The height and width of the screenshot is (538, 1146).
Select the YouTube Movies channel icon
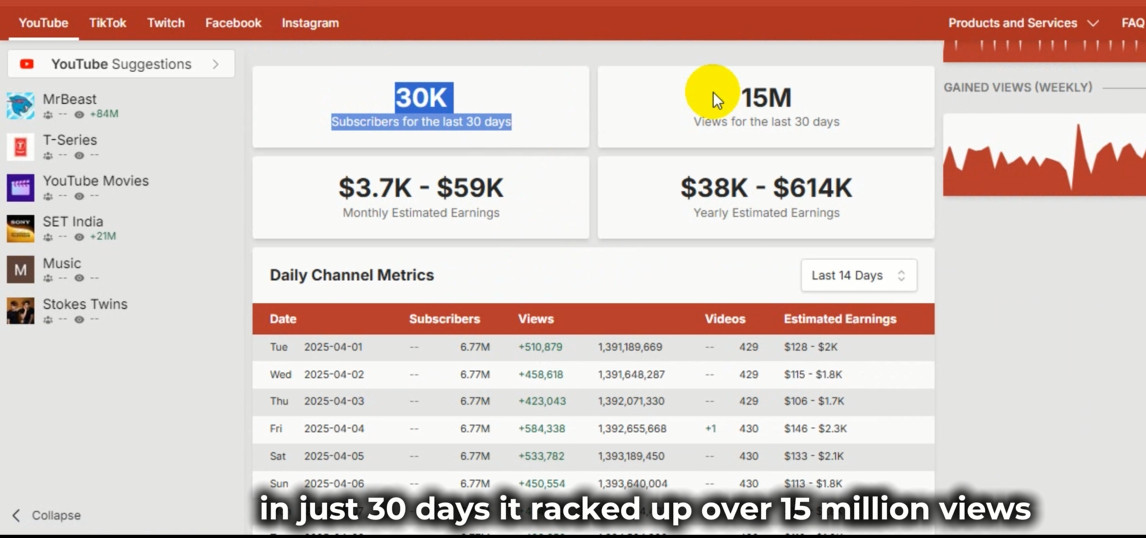(x=20, y=188)
